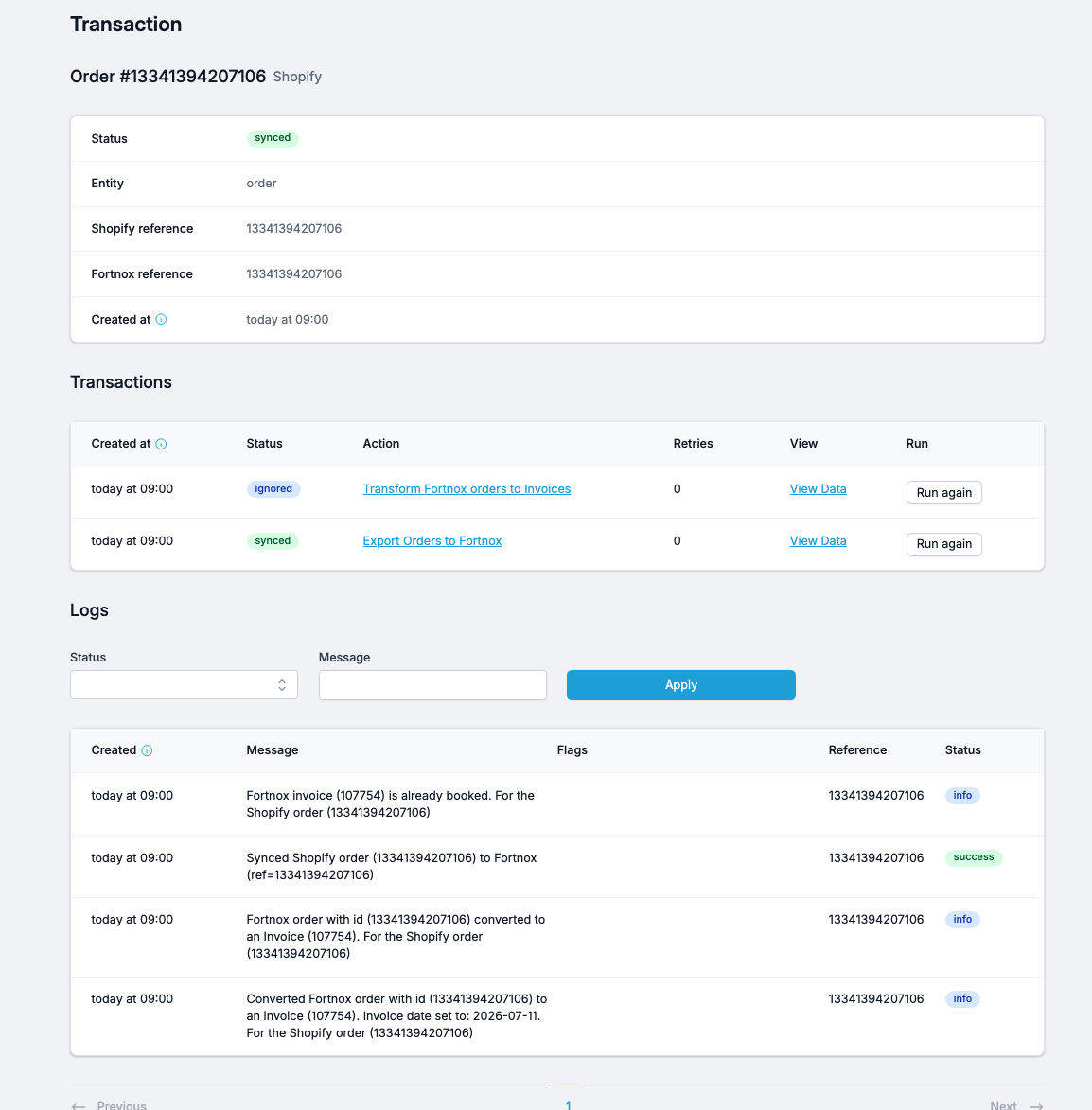Image resolution: width=1092 pixels, height=1110 pixels.
Task: Click info icon beside Created in Logs header
Action: [147, 750]
